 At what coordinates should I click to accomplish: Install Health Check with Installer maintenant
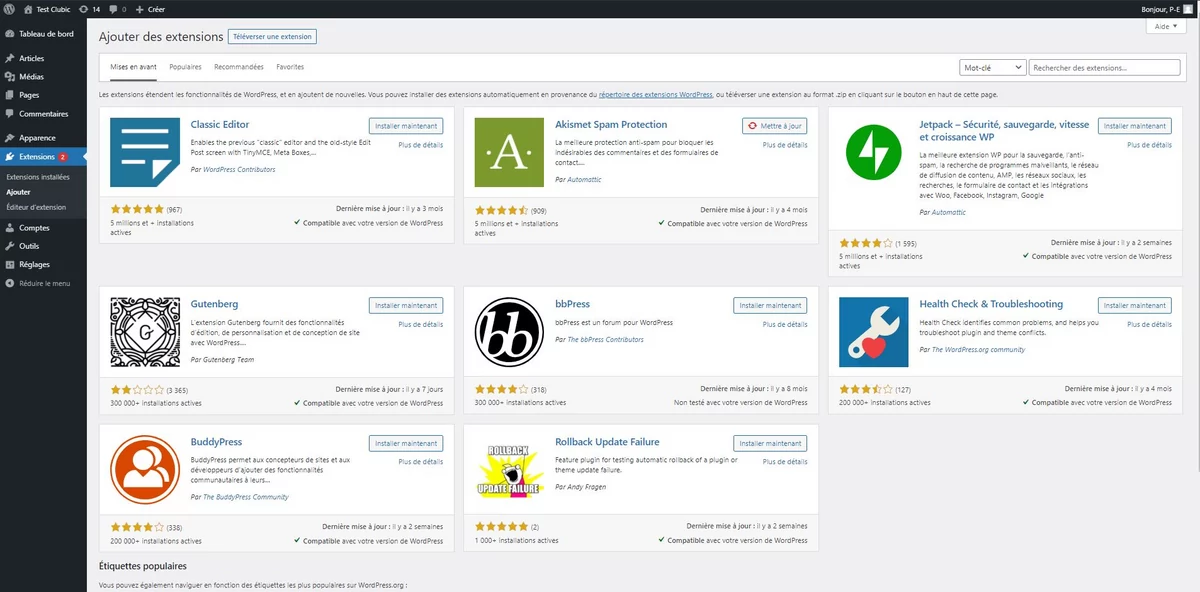pyautogui.click(x=1135, y=305)
